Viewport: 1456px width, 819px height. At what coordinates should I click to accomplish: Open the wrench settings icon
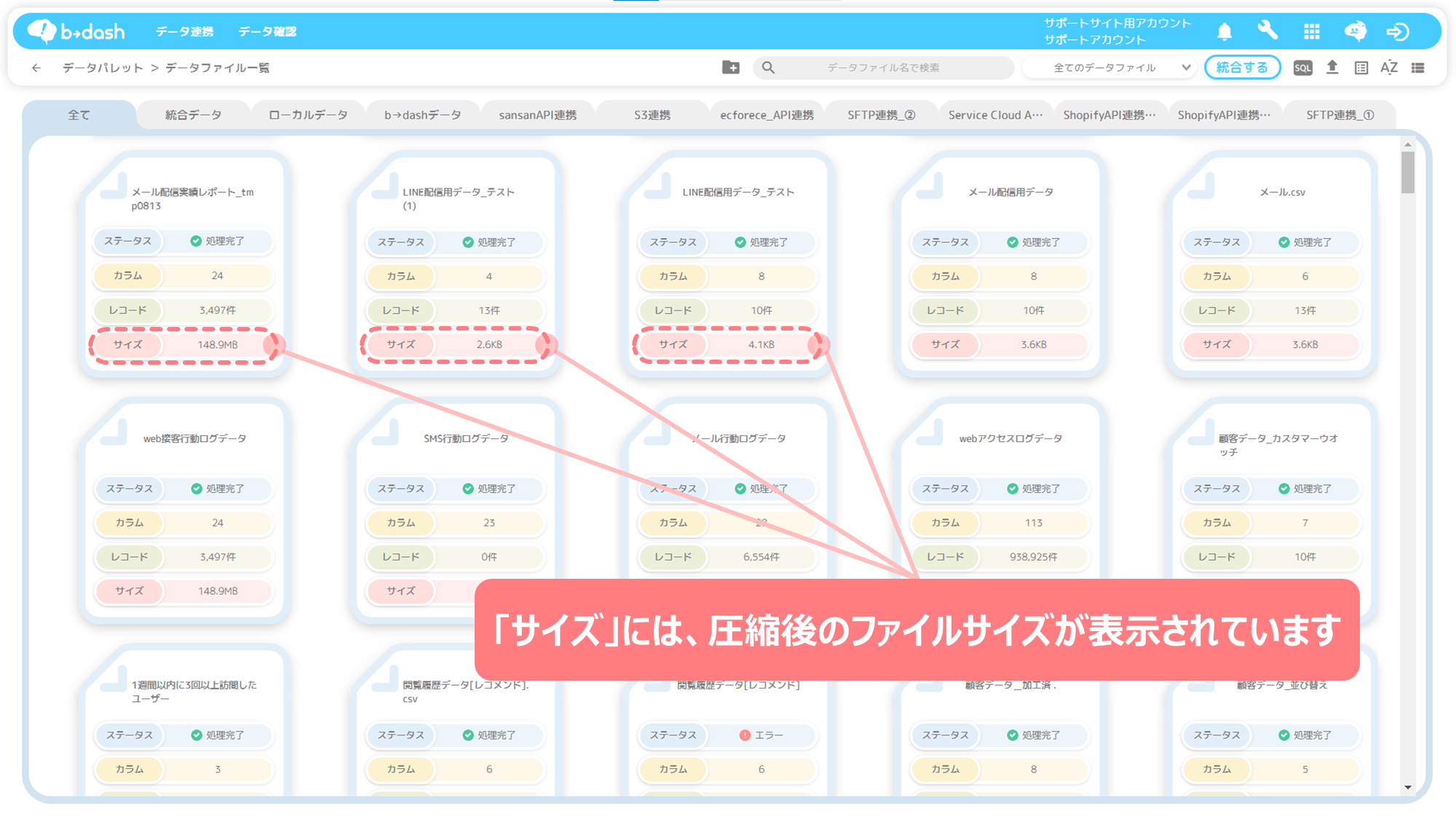1267,31
